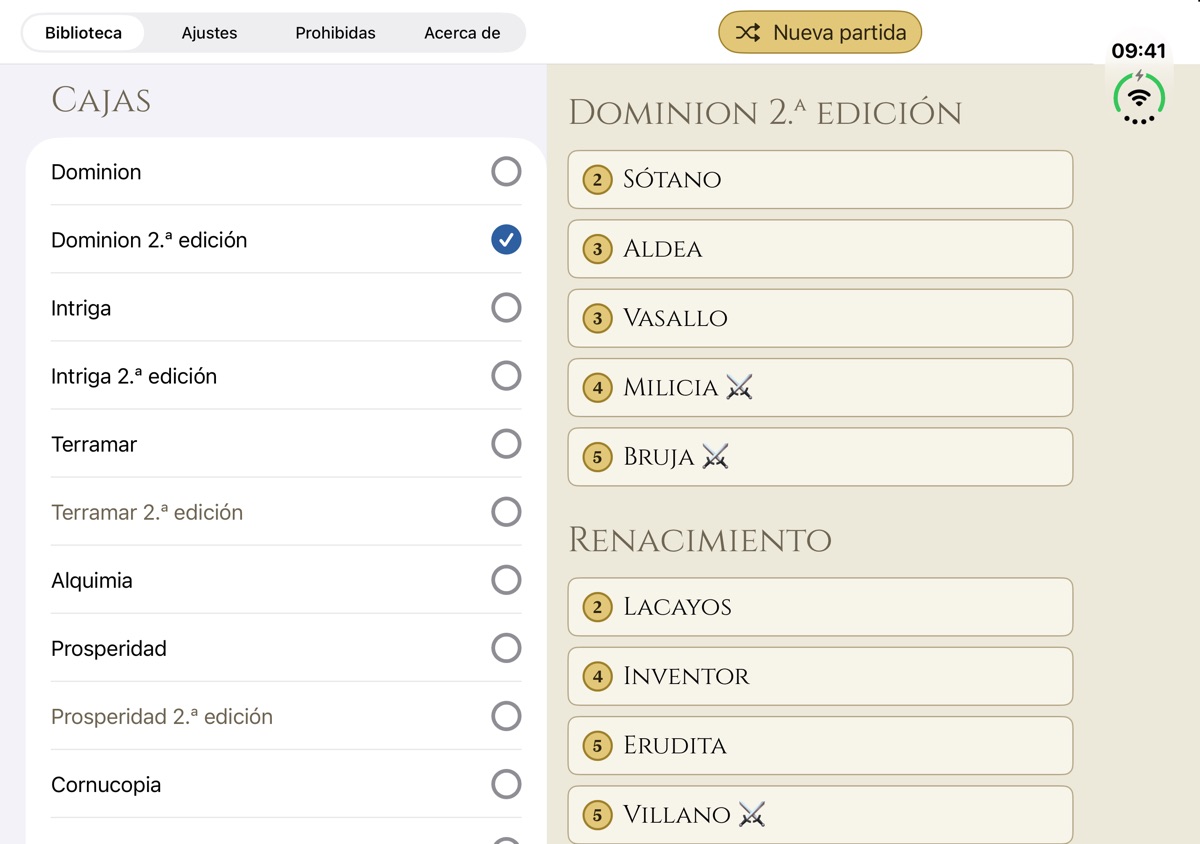The image size is (1200, 844).
Task: Click the cost 2 coin on Lacayos
Action: click(x=598, y=607)
